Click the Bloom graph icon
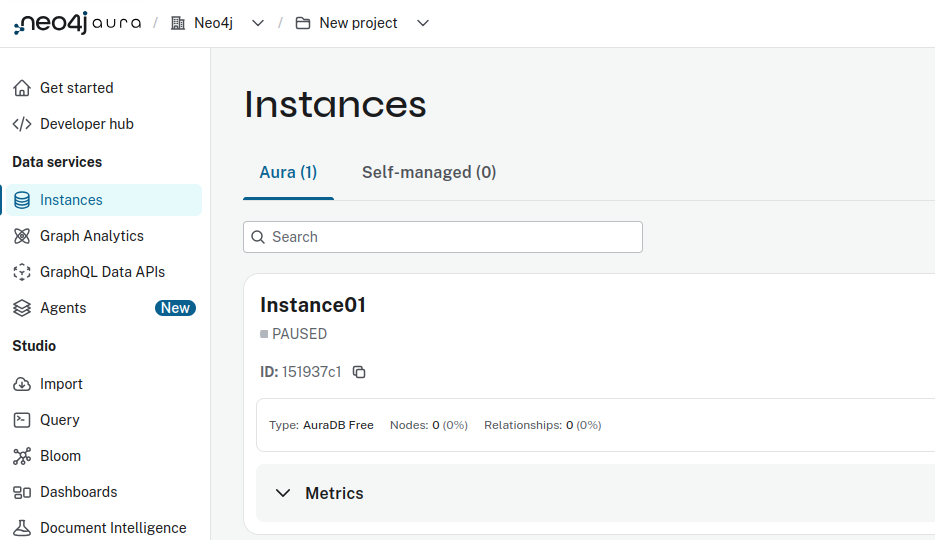The width and height of the screenshot is (935, 540). pos(22,457)
